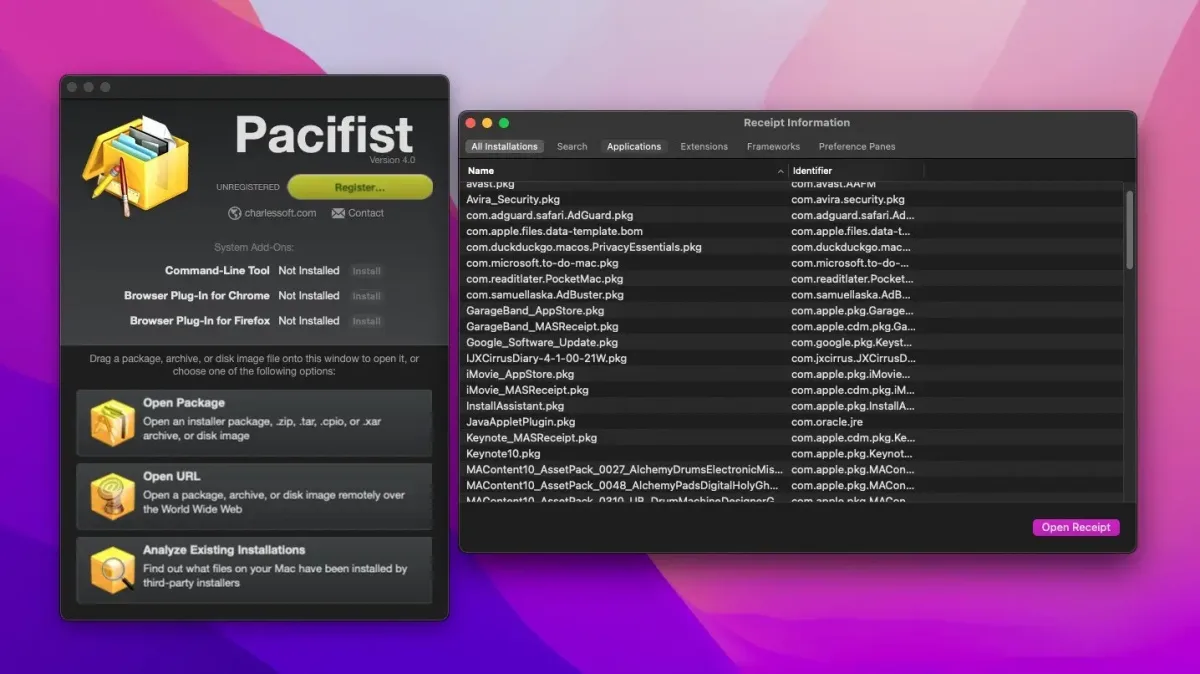The image size is (1200, 674).
Task: Select GarageBand_AppStore.pkg row
Action: coord(792,311)
